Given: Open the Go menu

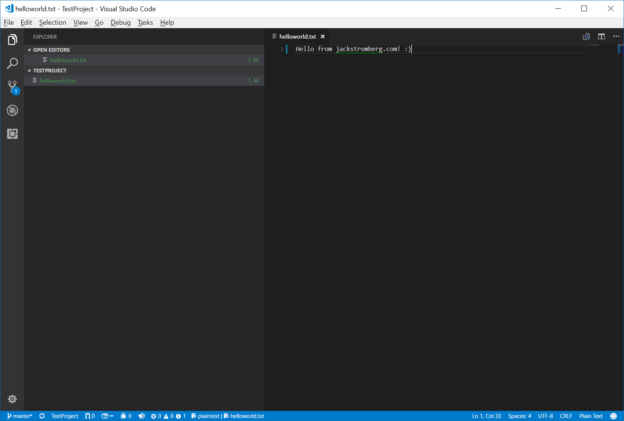Looking at the screenshot, I should coord(99,23).
